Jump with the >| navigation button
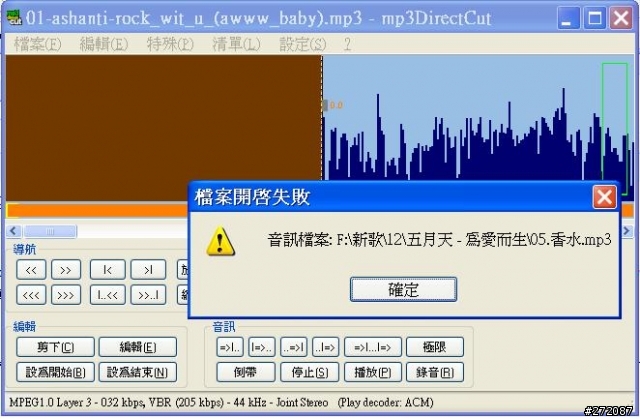Screen dimensions: 640x419 coord(149,270)
